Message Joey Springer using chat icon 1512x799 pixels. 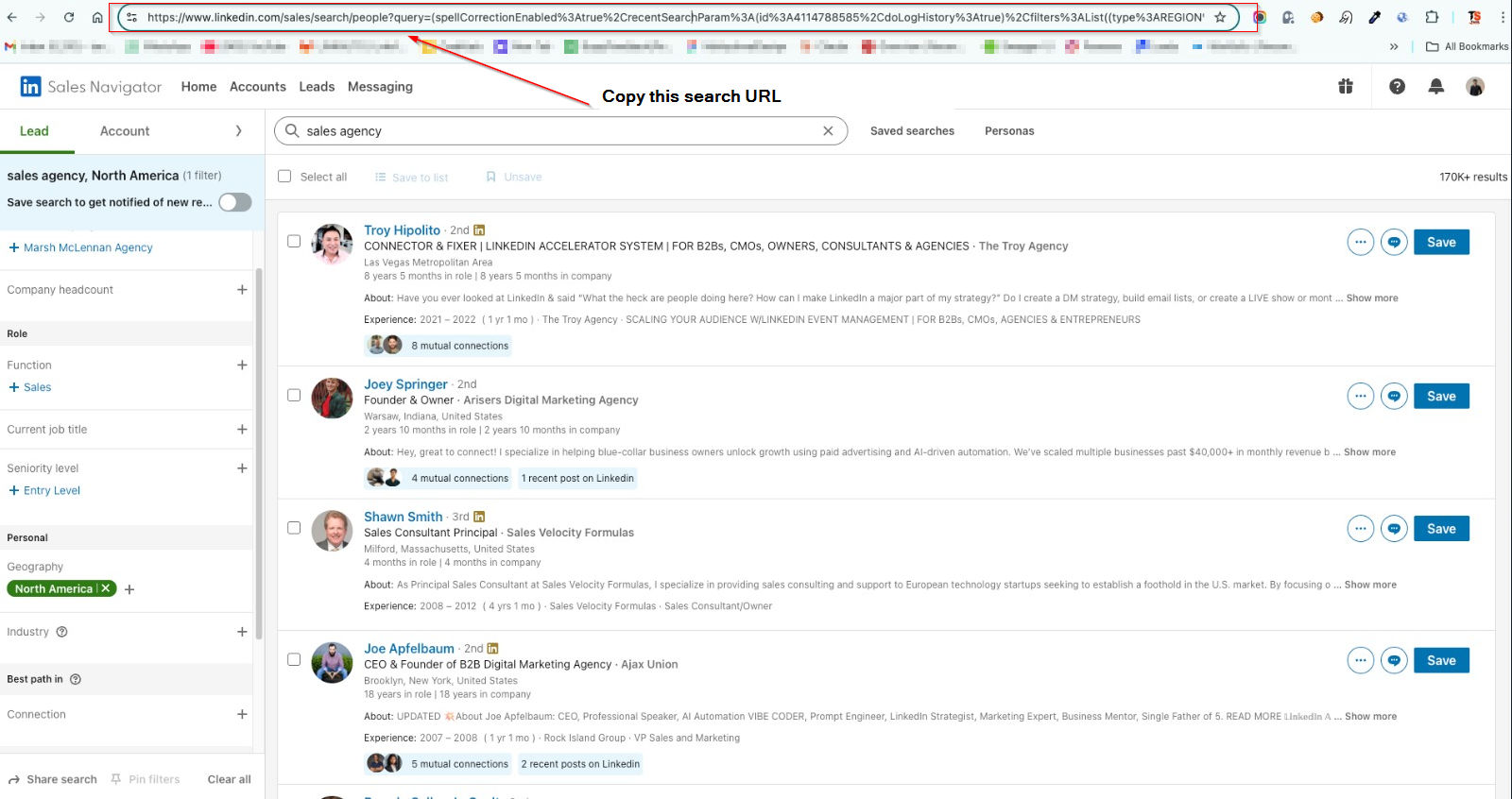point(1394,397)
